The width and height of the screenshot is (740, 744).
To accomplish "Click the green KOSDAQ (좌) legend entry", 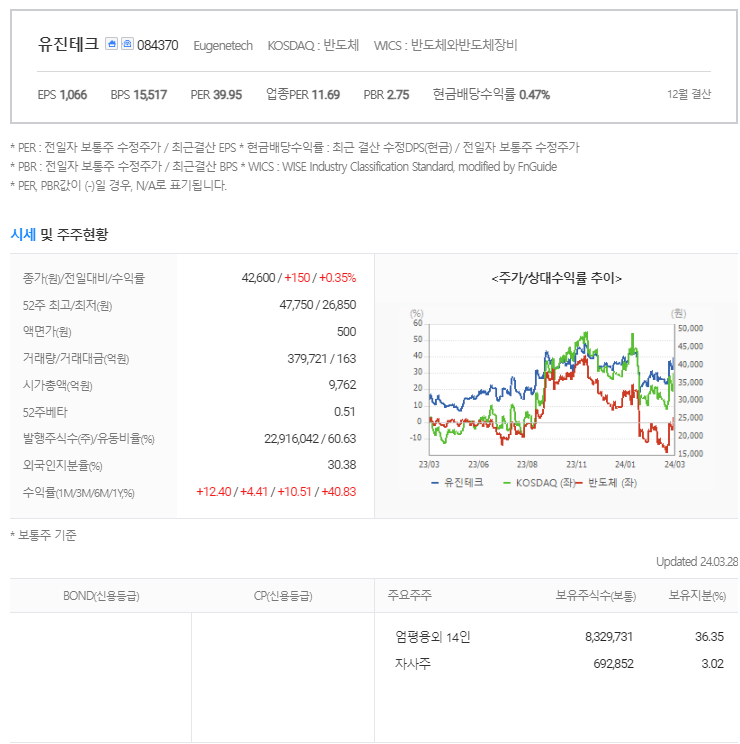I will [x=539, y=483].
